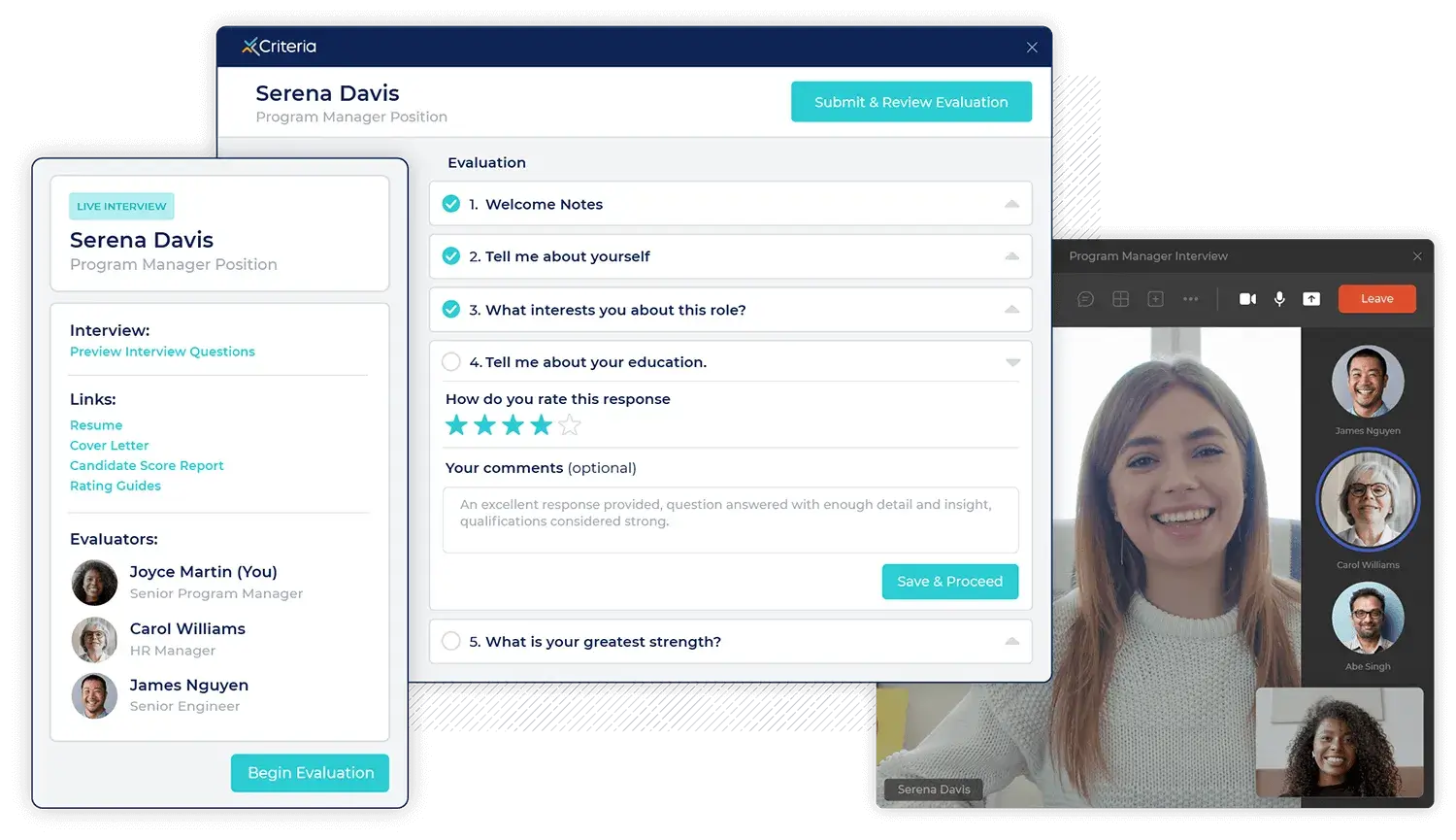This screenshot has height=840, width=1456.
Task: Click second rating star
Action: pyautogui.click(x=484, y=424)
